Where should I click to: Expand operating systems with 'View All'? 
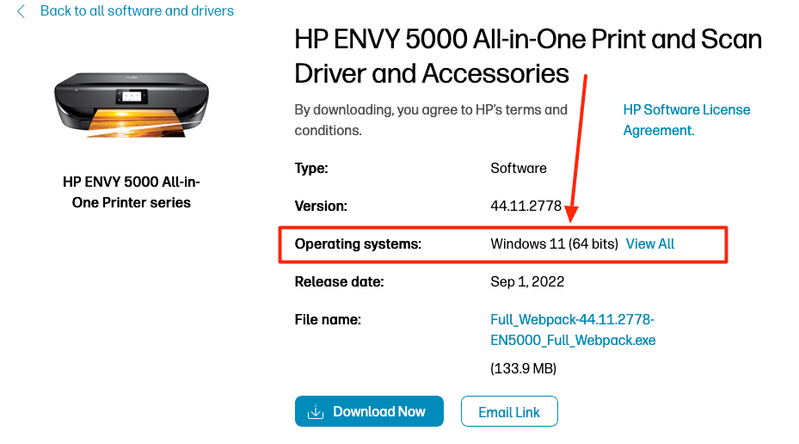tap(650, 244)
